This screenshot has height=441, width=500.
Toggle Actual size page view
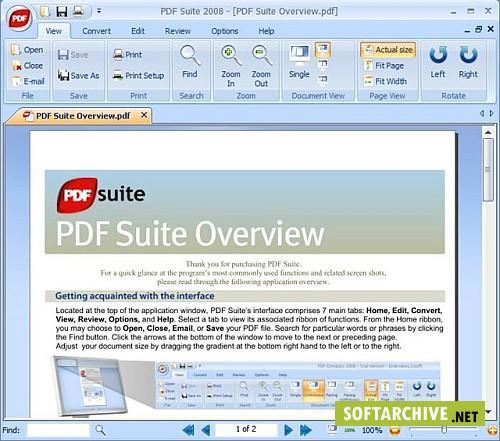(388, 50)
